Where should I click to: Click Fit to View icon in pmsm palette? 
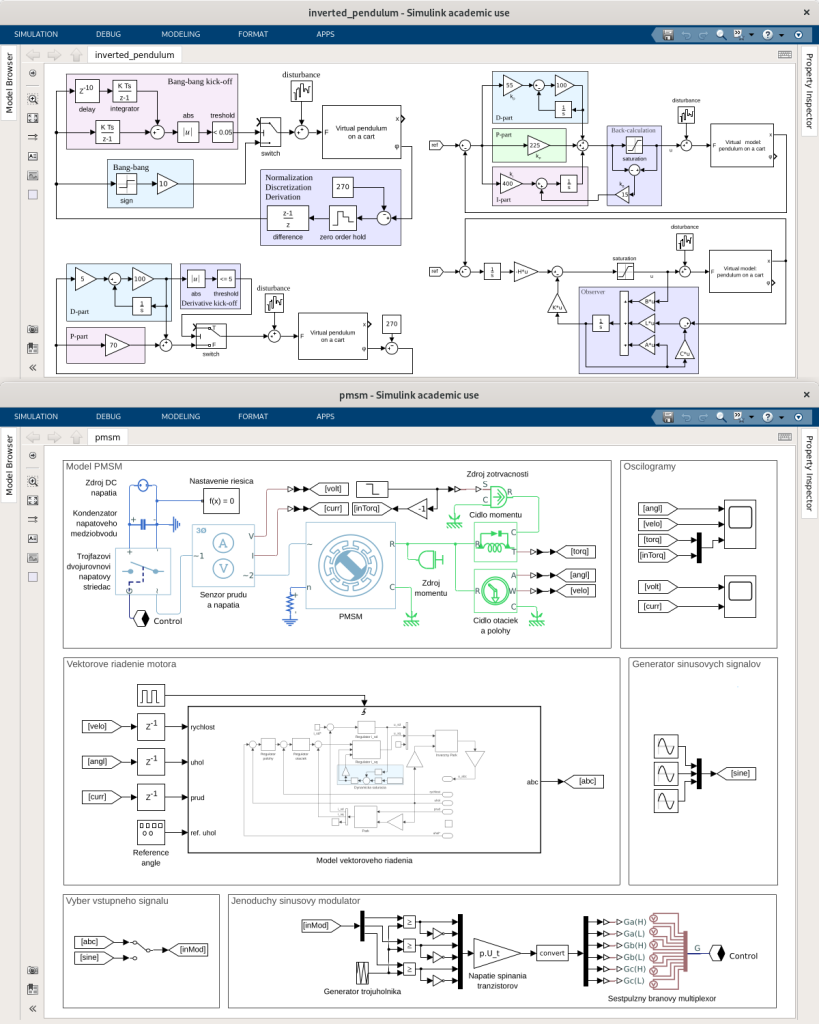[33, 499]
